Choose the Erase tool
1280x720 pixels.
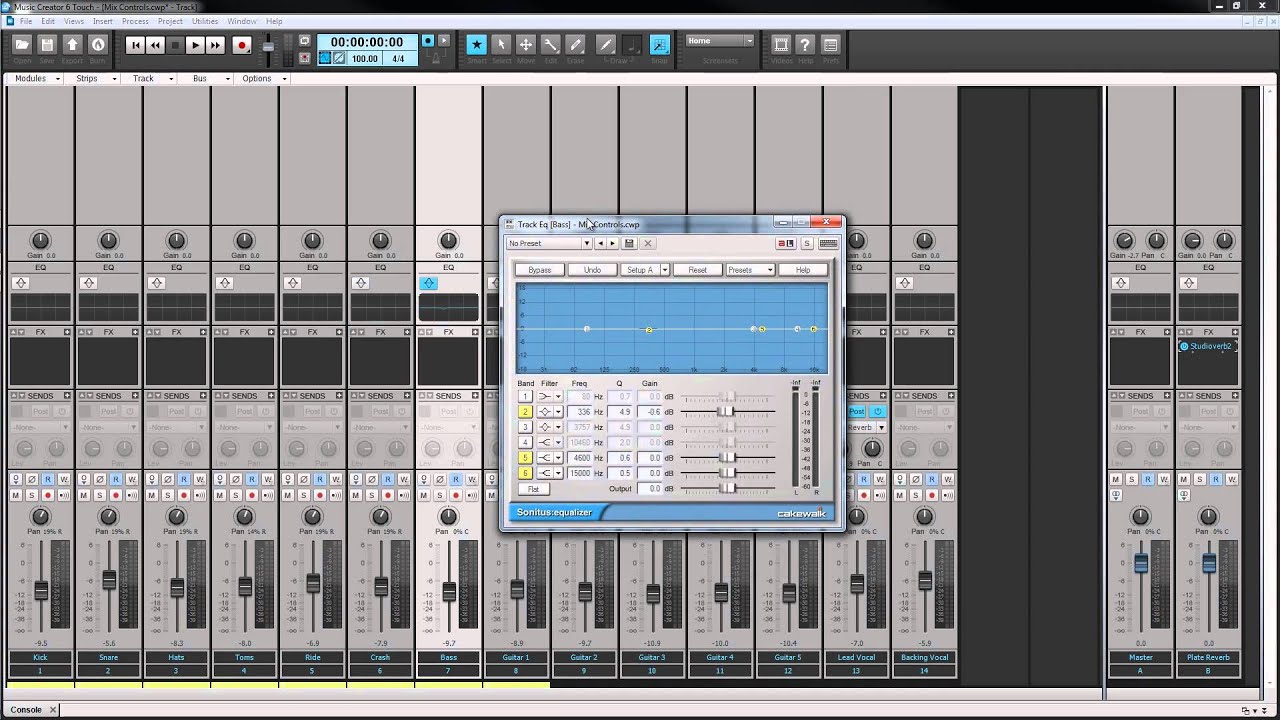(575, 44)
